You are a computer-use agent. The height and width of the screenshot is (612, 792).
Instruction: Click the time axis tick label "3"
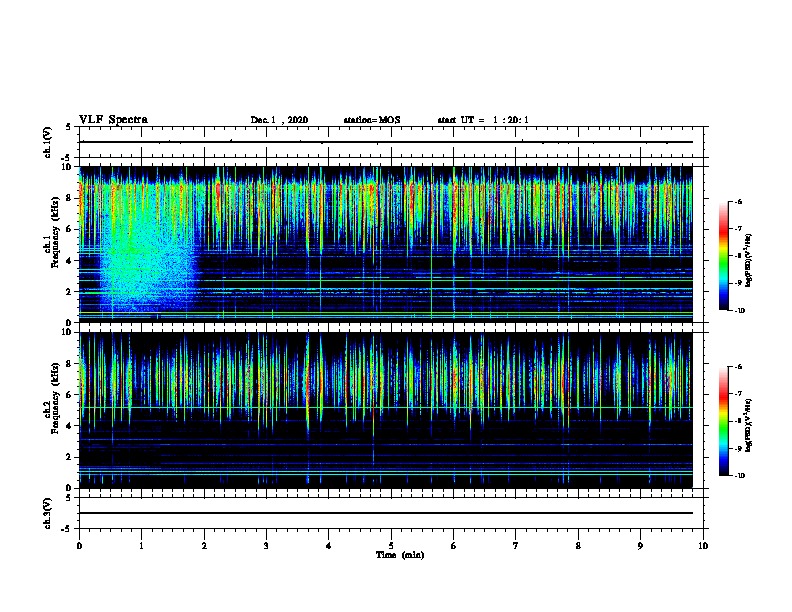point(266,546)
